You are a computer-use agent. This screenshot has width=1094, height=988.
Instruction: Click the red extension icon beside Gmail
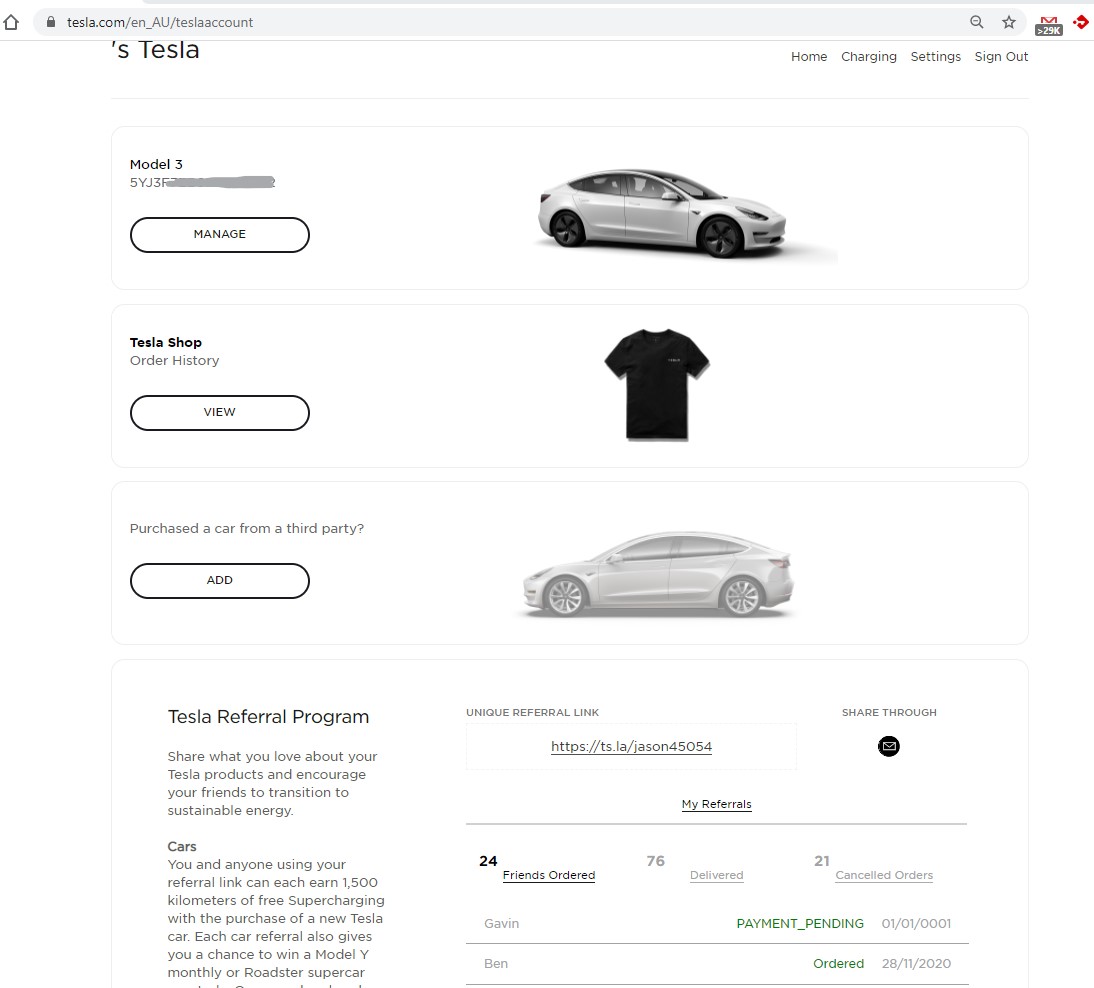pos(1081,22)
